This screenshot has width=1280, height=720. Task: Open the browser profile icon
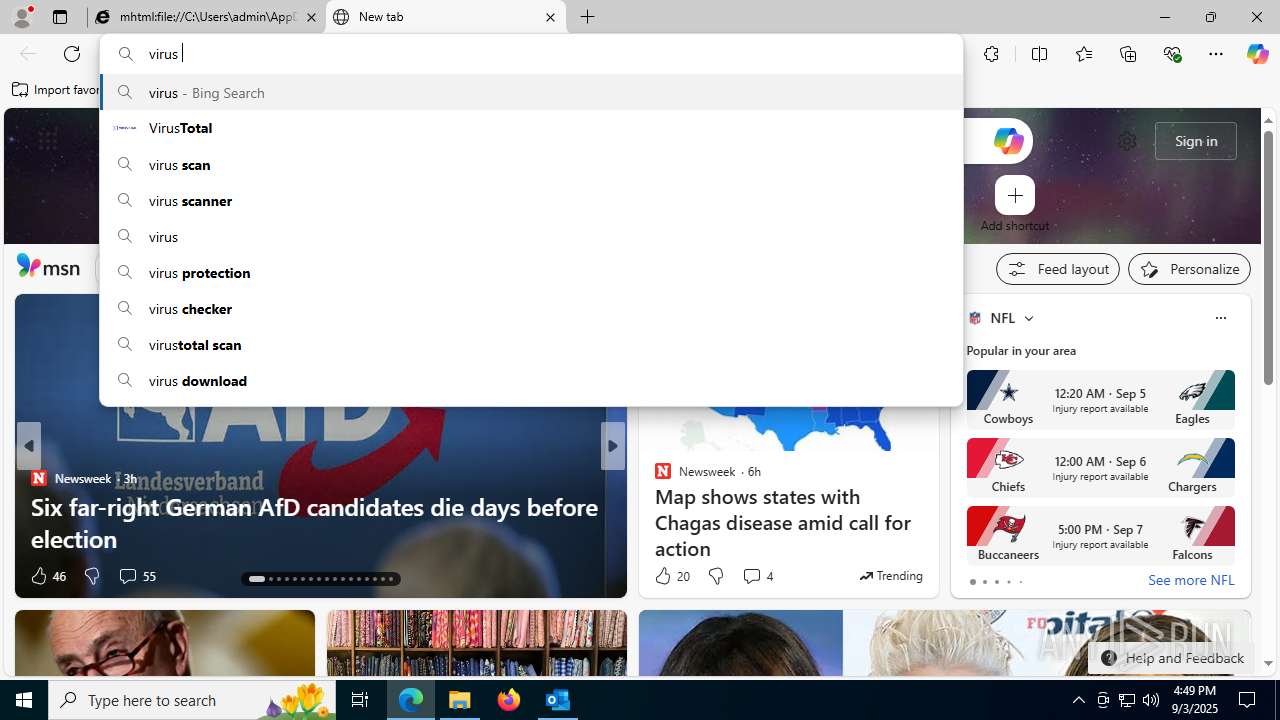pyautogui.click(x=22, y=17)
